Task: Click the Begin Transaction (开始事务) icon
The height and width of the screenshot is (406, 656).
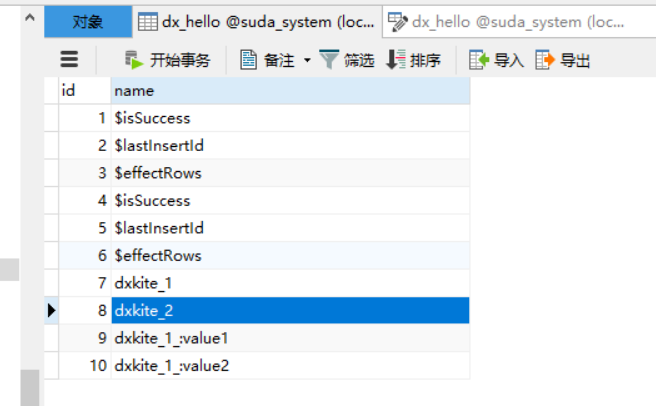Action: pos(134,60)
